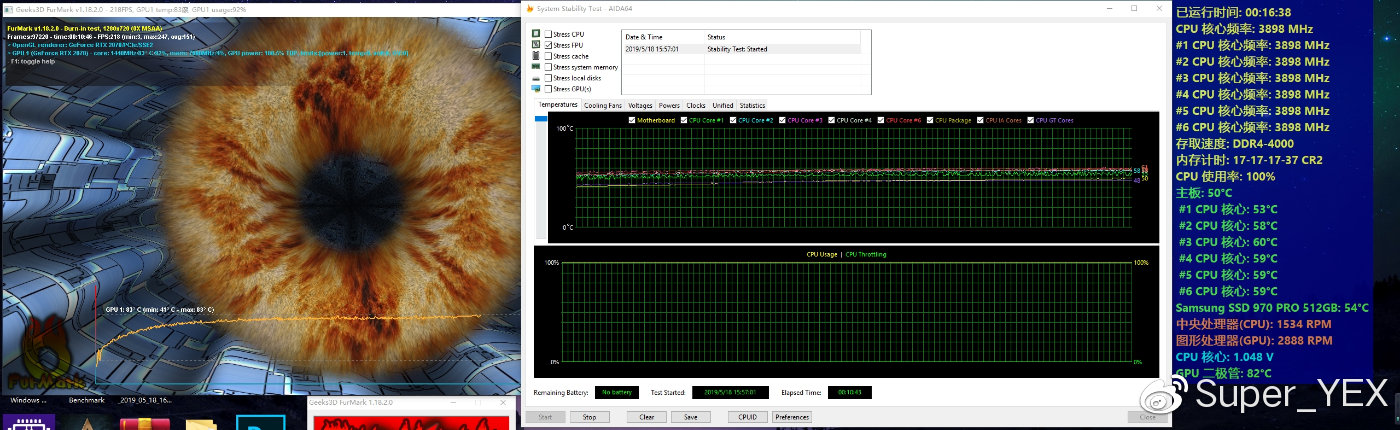The image size is (1400, 430).
Task: Click the Stress local disks drive icon
Action: (536, 79)
